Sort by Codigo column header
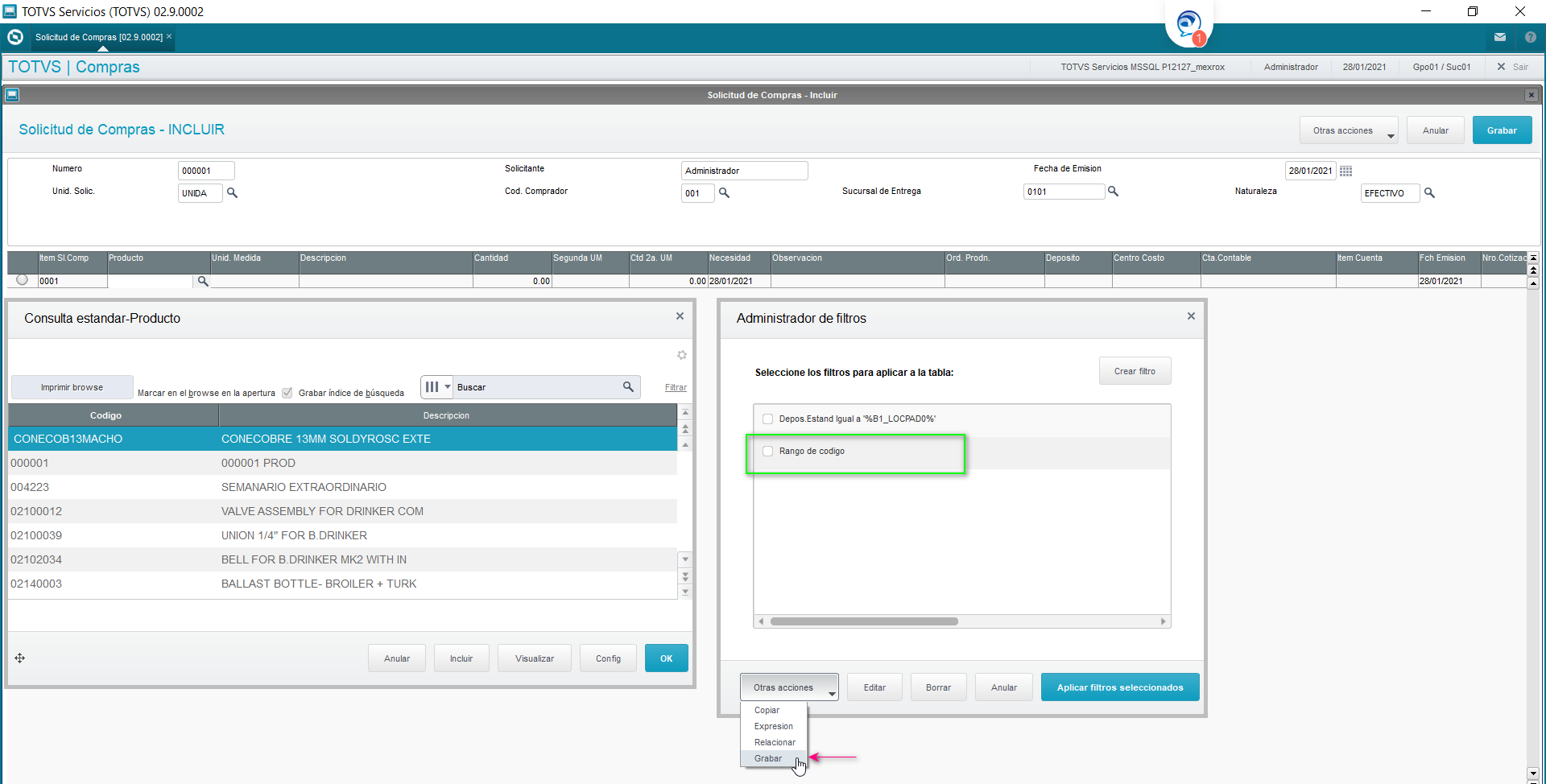This screenshot has width=1546, height=784. 114,415
